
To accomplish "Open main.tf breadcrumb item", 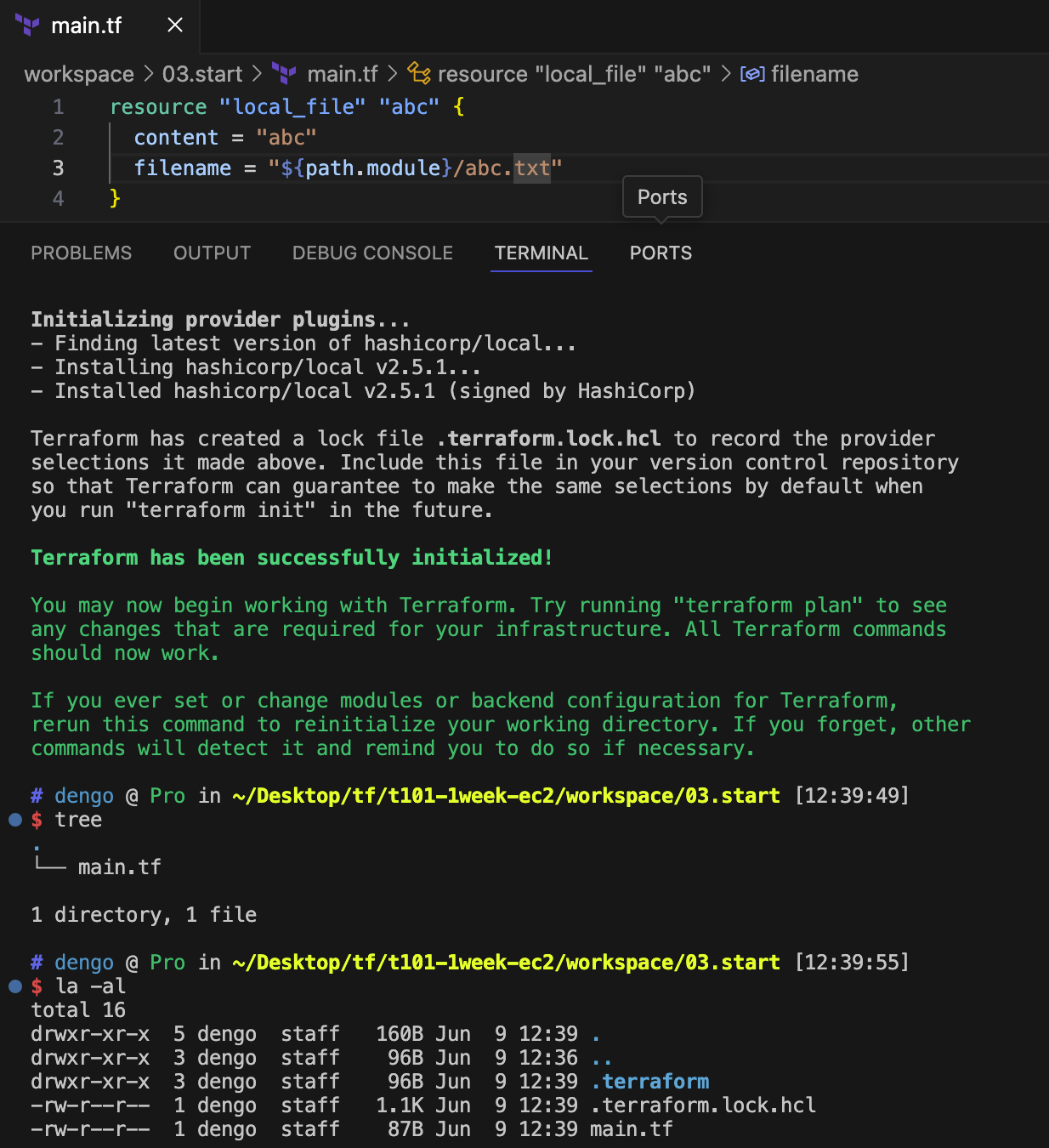I will [x=342, y=74].
